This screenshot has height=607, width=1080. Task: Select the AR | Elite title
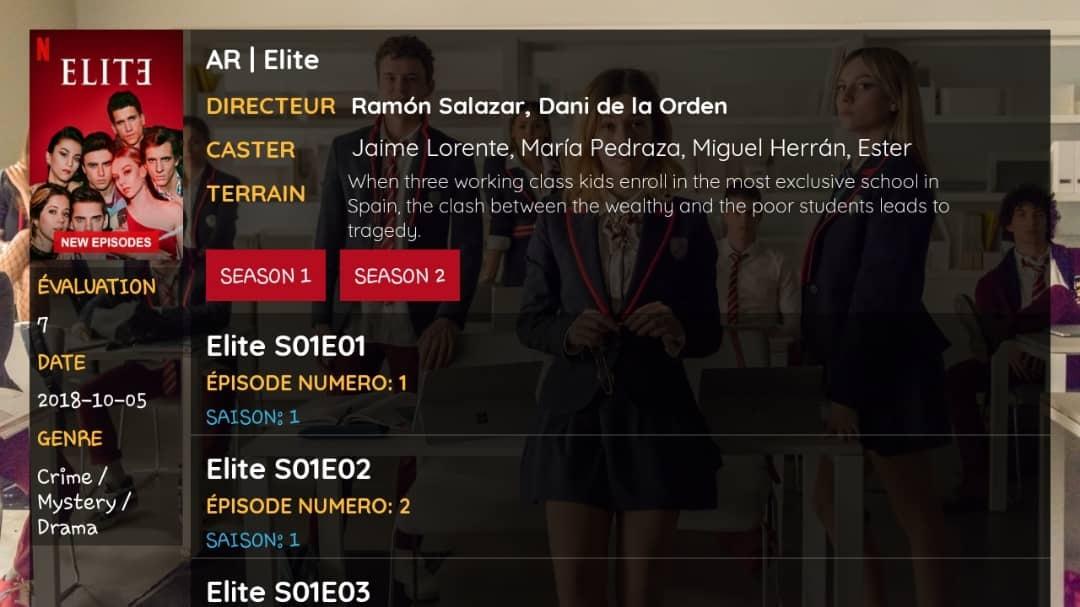pyautogui.click(x=262, y=60)
